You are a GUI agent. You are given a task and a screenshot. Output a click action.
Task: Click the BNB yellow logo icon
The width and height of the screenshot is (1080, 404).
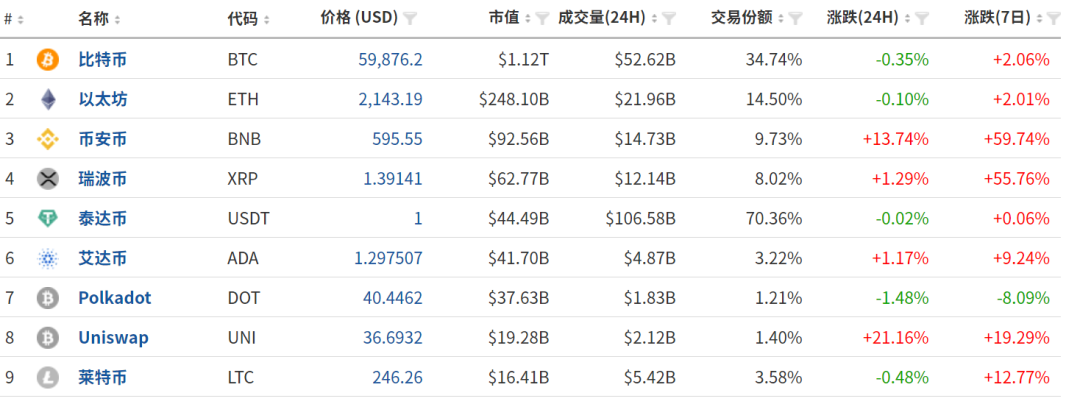pyautogui.click(x=47, y=139)
